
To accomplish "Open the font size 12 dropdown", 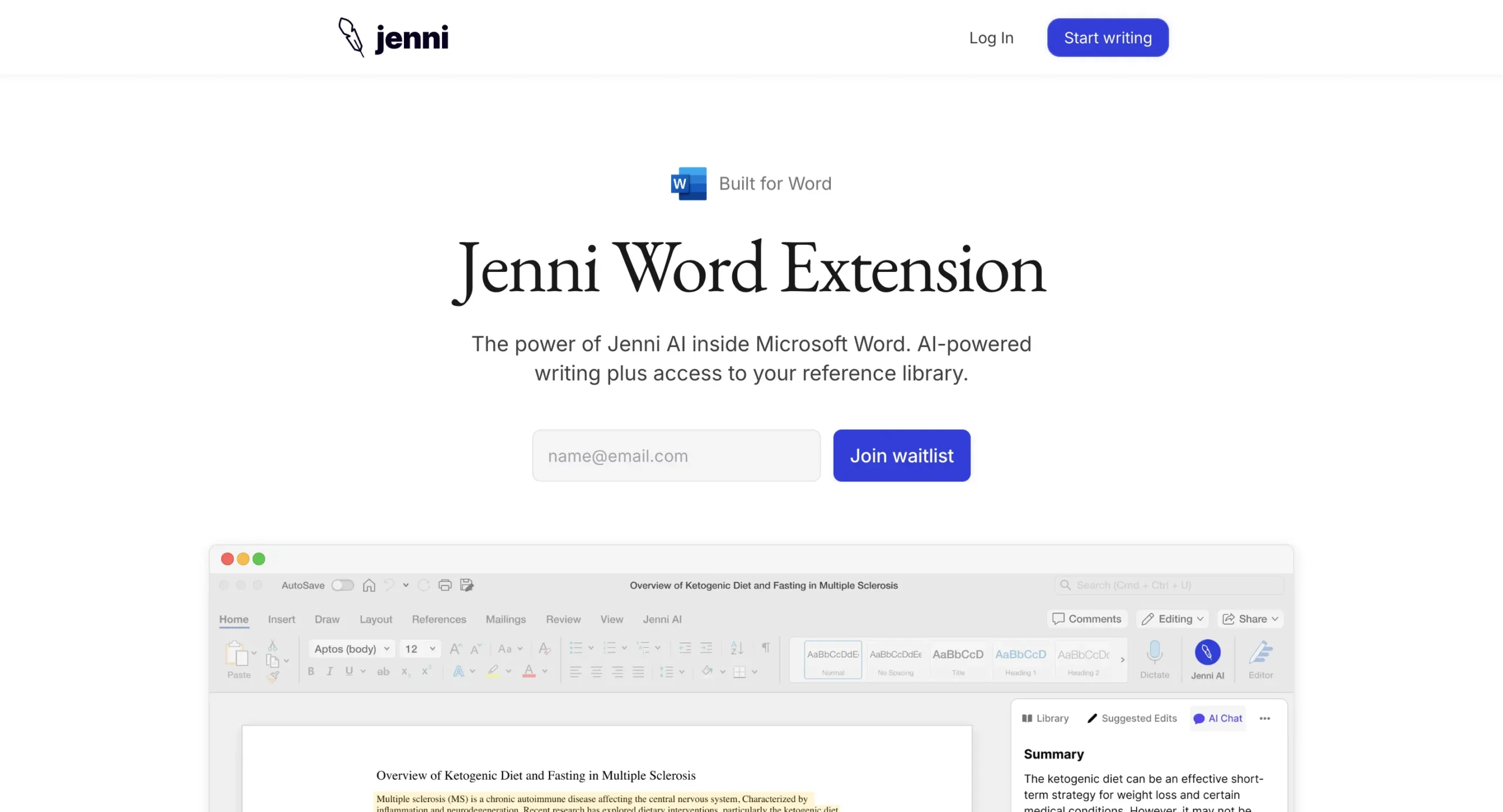I will 420,649.
